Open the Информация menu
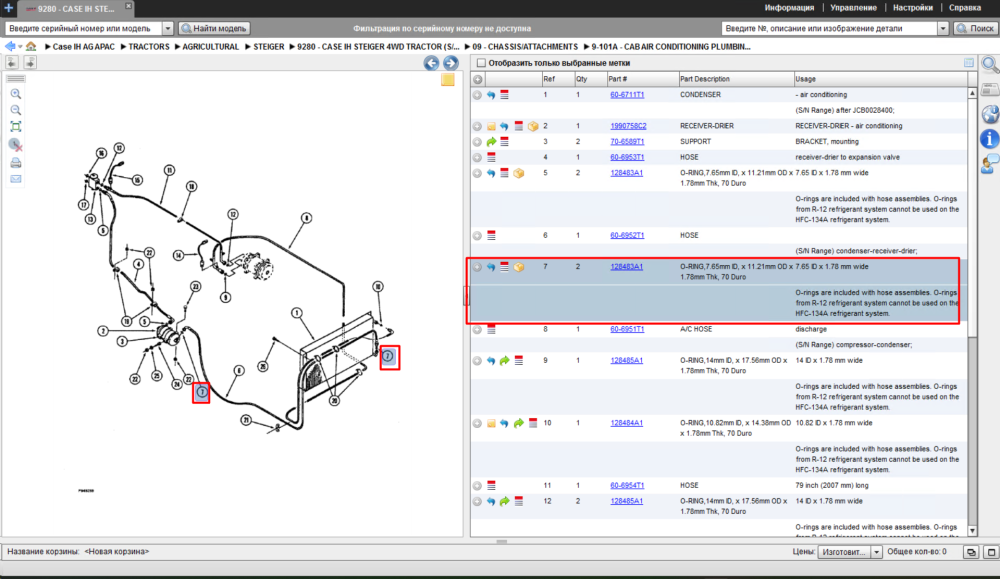This screenshot has height=579, width=1000. (790, 8)
